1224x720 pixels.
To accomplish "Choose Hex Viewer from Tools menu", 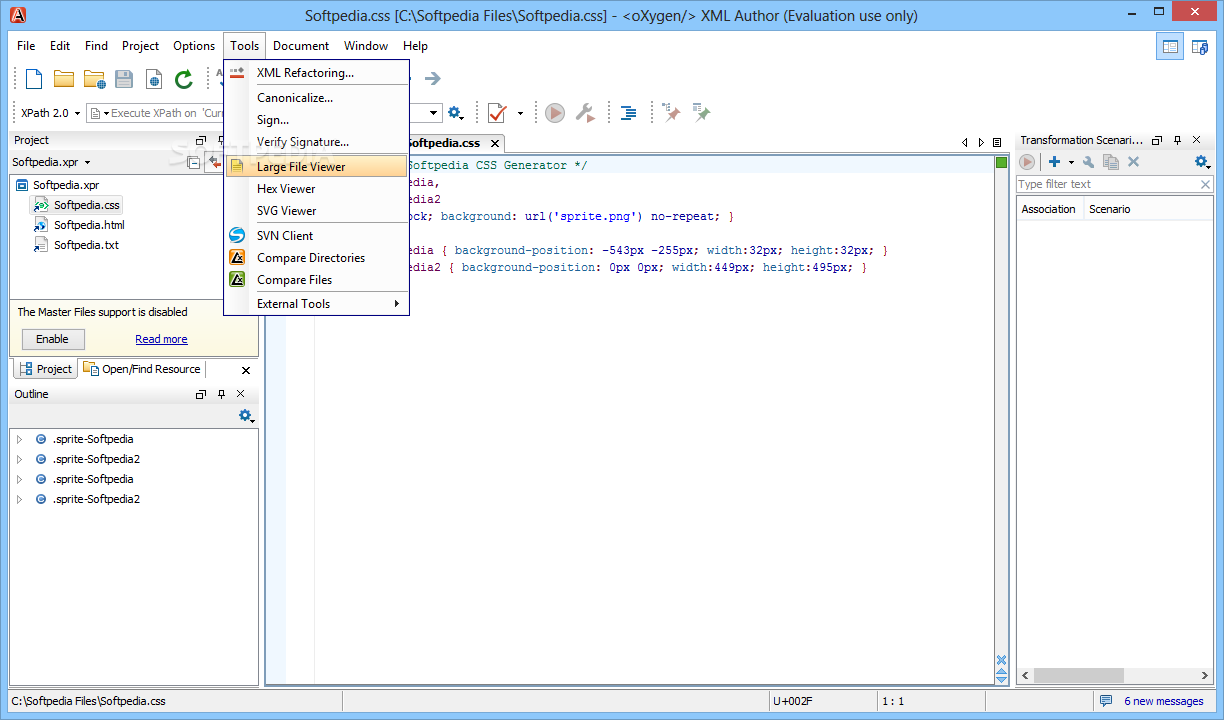I will click(316, 189).
